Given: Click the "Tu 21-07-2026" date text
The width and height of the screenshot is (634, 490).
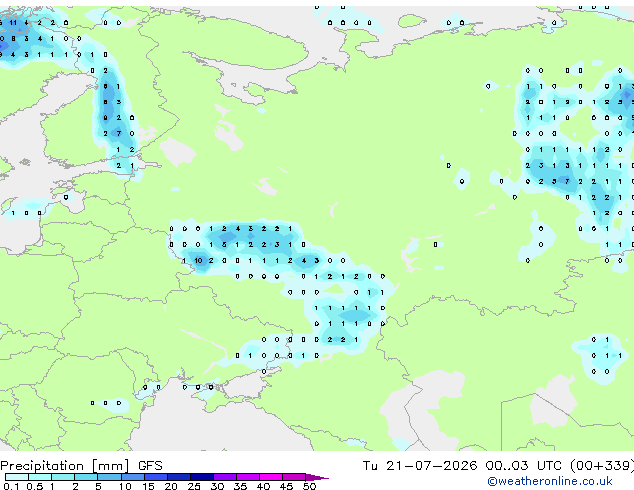Looking at the screenshot, I should coord(420,466).
